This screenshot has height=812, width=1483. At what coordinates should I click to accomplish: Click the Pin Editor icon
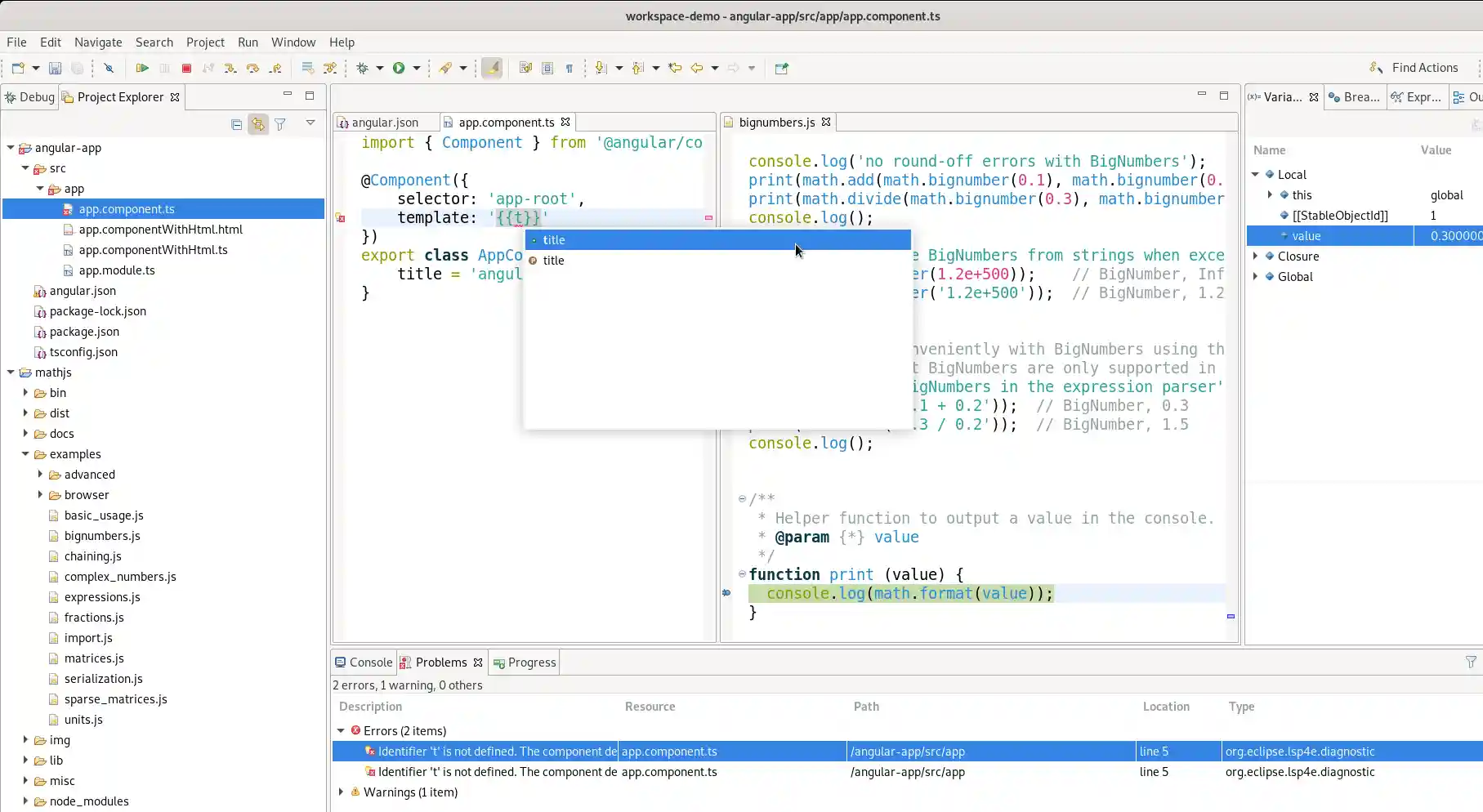pyautogui.click(x=782, y=69)
